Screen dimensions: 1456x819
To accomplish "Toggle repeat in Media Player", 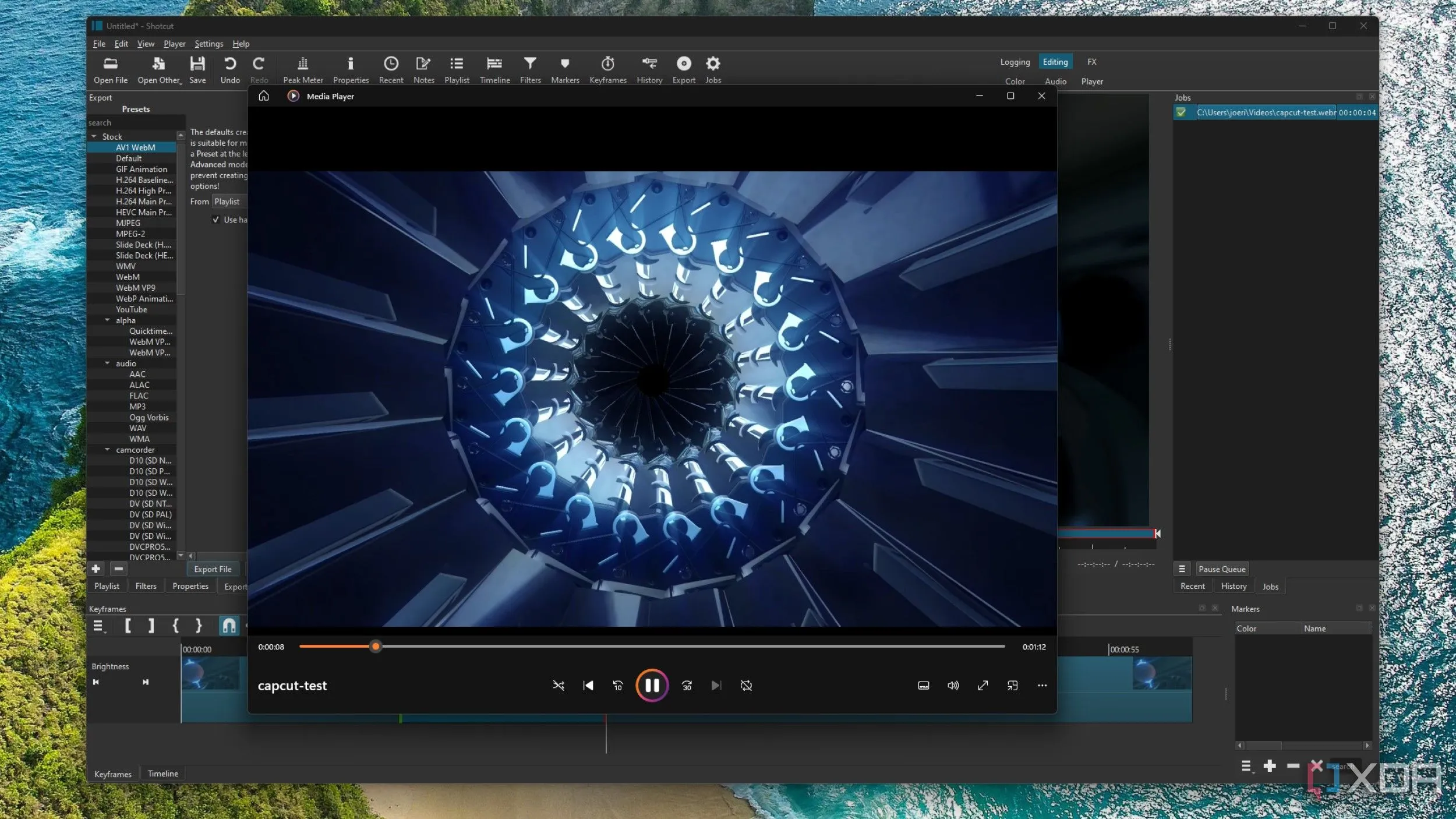I will coord(746,686).
